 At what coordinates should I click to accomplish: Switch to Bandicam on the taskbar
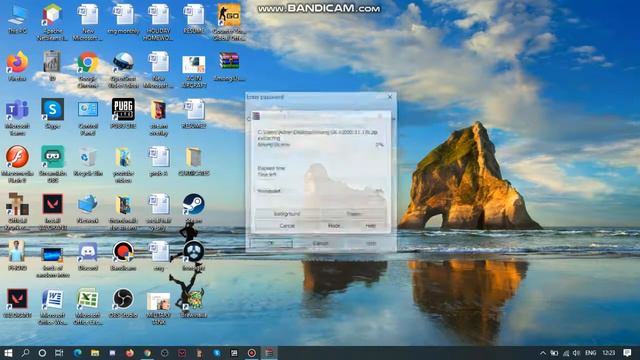click(251, 353)
